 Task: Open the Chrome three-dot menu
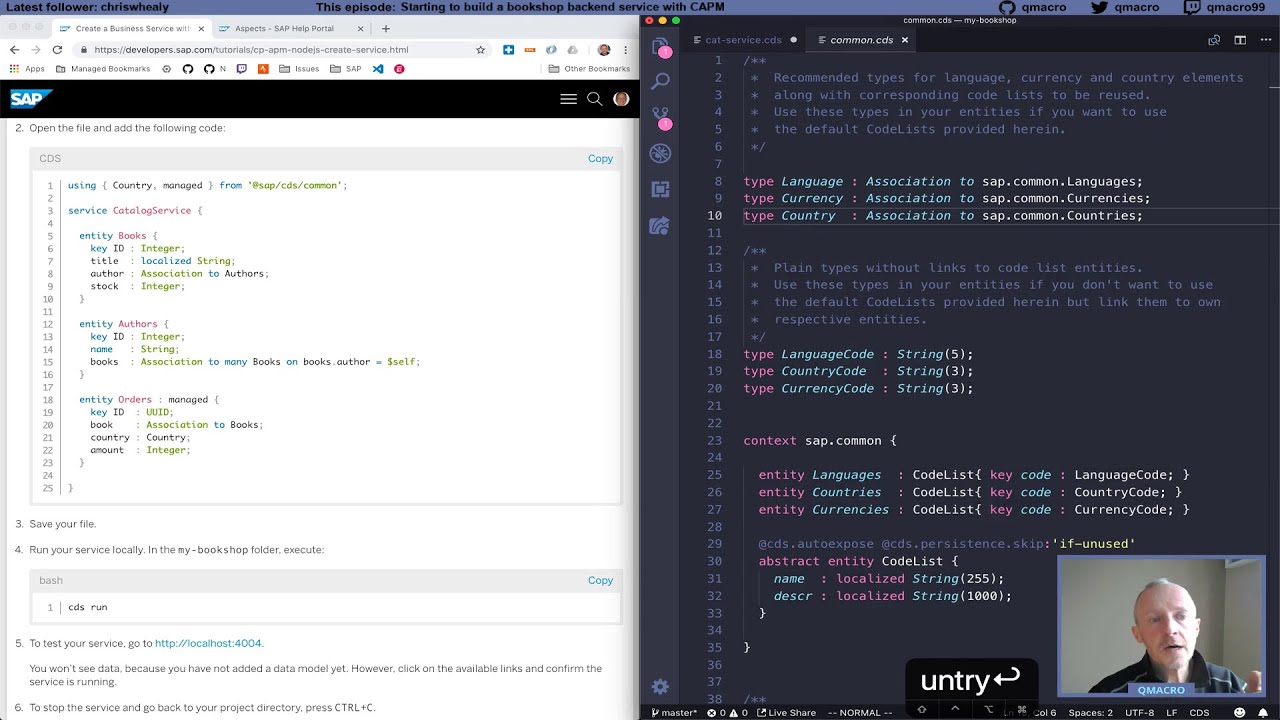[627, 49]
